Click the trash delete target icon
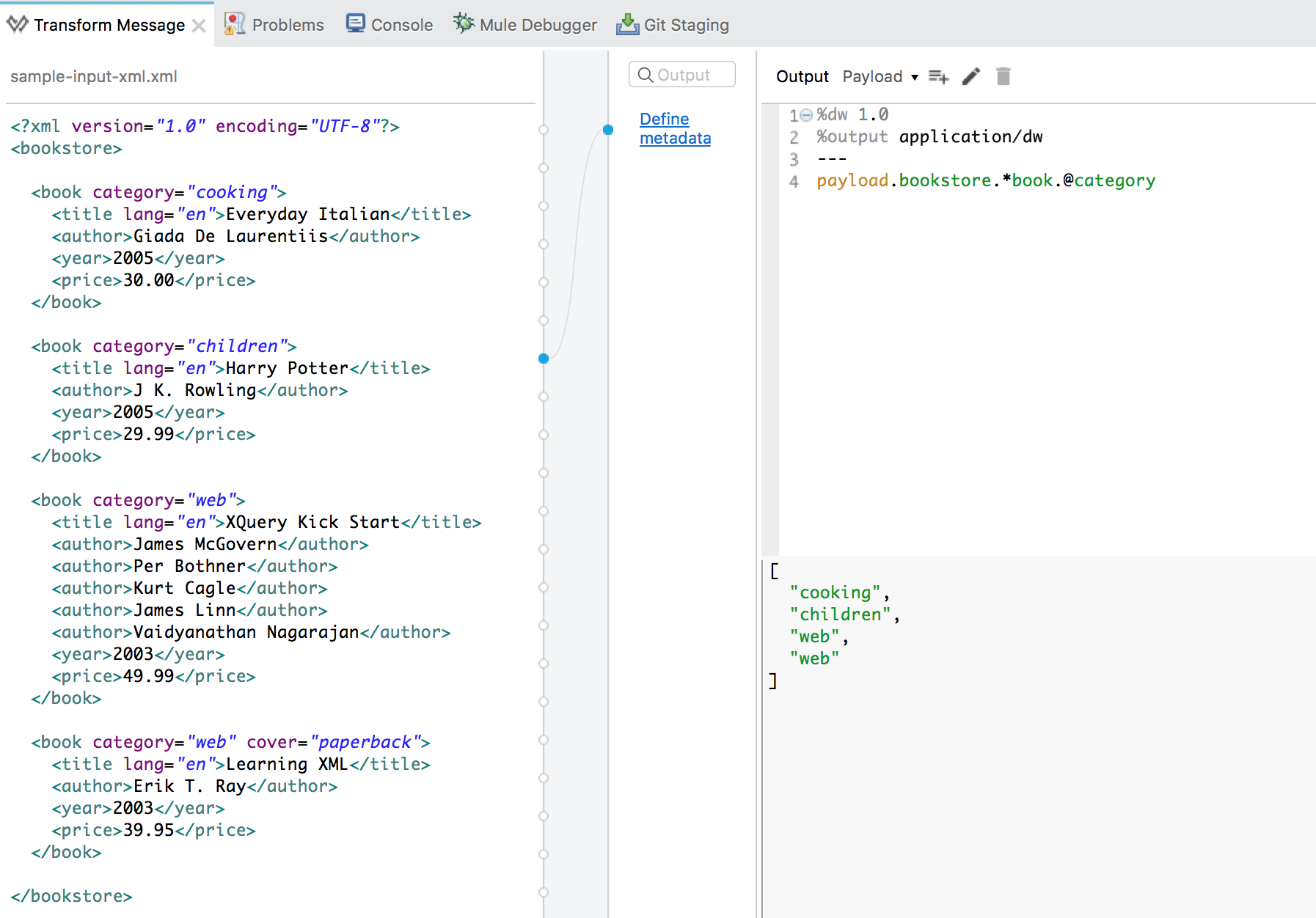 pyautogui.click(x=1003, y=76)
